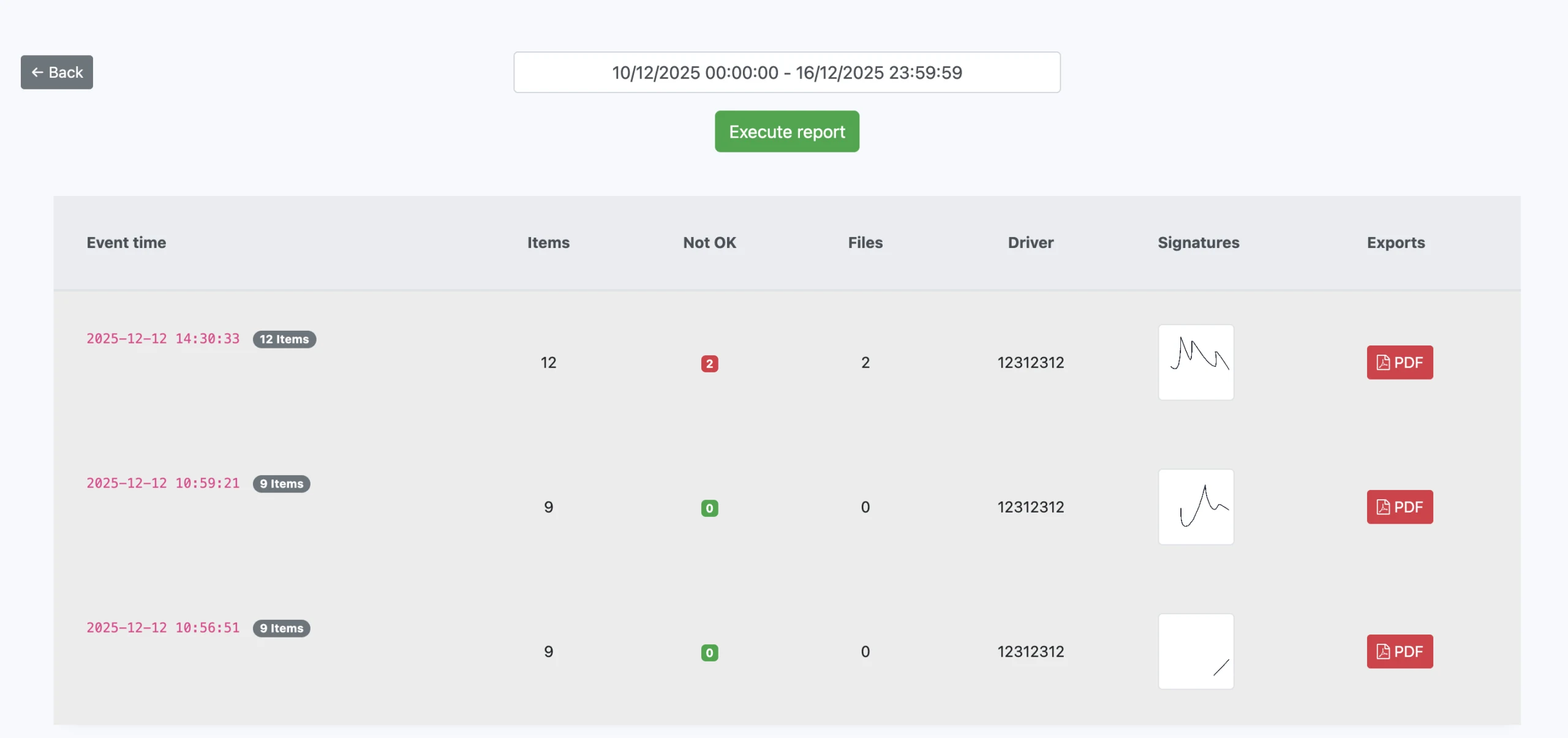Export PDF for the 10:56:51 event
The width and height of the screenshot is (1568, 738).
coord(1400,652)
